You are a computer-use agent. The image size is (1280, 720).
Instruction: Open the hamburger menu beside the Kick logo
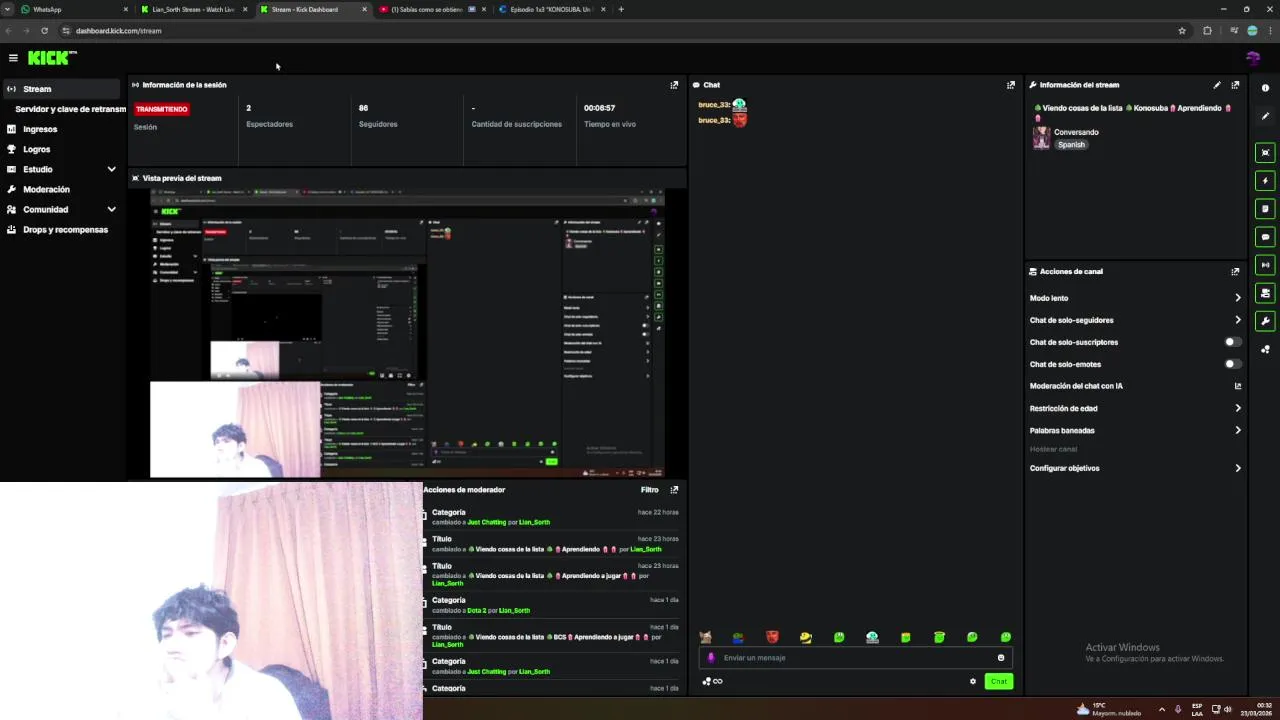pyautogui.click(x=13, y=58)
